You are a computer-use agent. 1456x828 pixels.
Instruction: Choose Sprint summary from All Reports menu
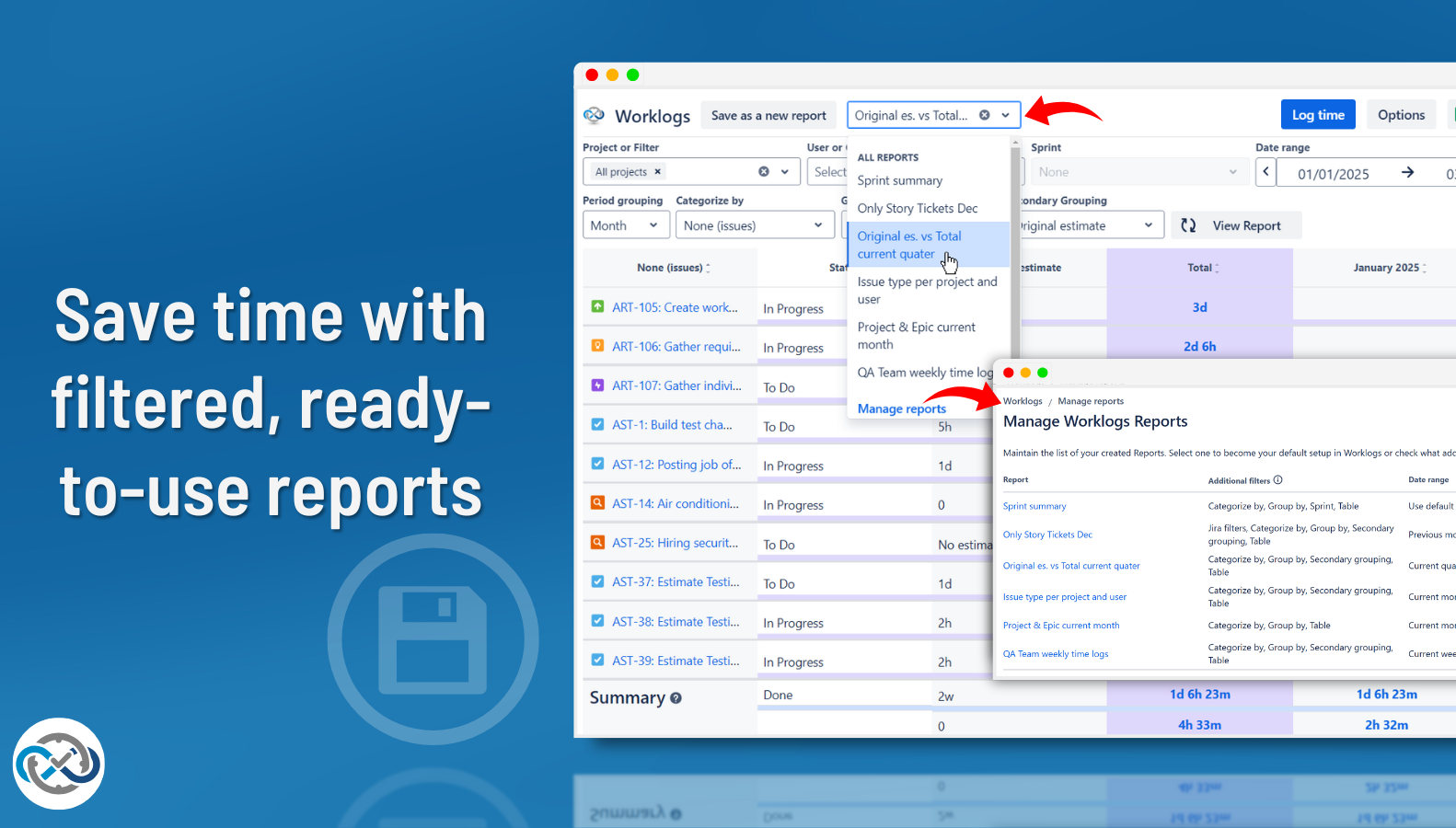click(900, 181)
